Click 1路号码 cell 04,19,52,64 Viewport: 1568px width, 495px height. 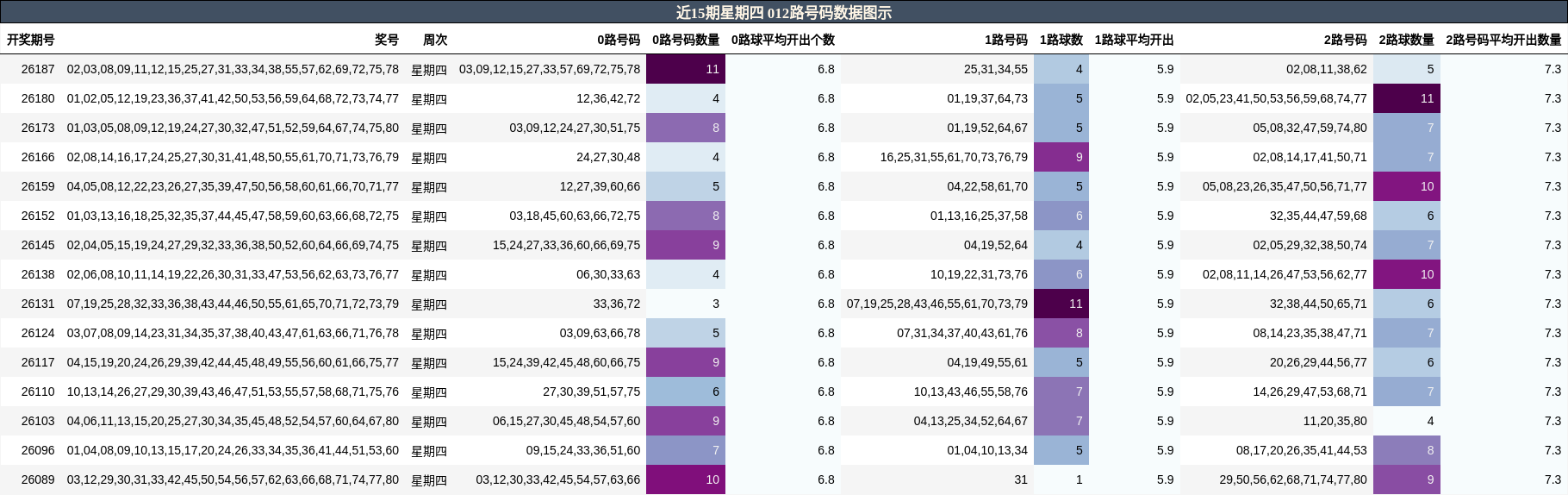996,245
